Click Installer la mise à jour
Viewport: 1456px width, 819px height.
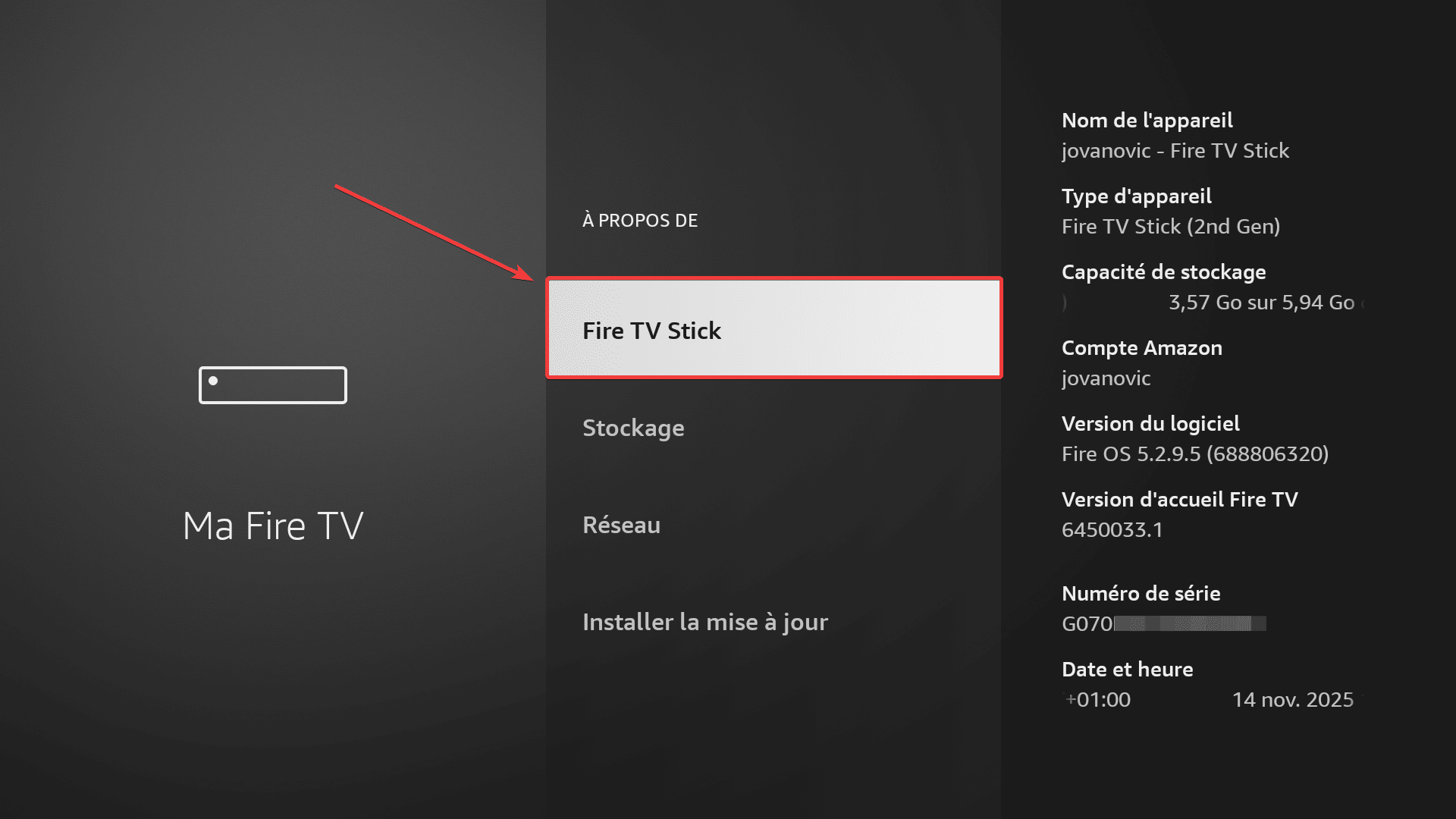pos(705,622)
